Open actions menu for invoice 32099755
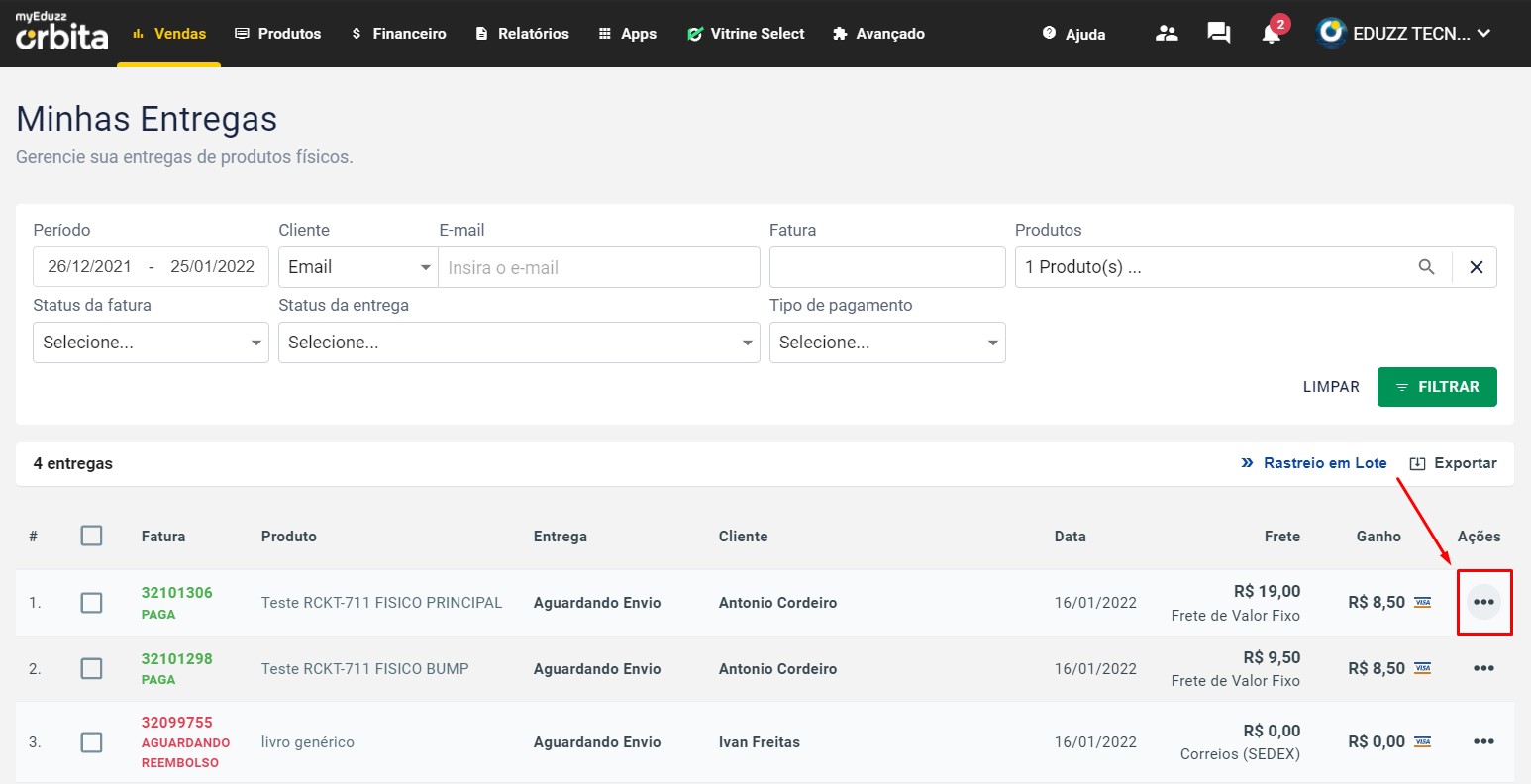 pos(1483,741)
